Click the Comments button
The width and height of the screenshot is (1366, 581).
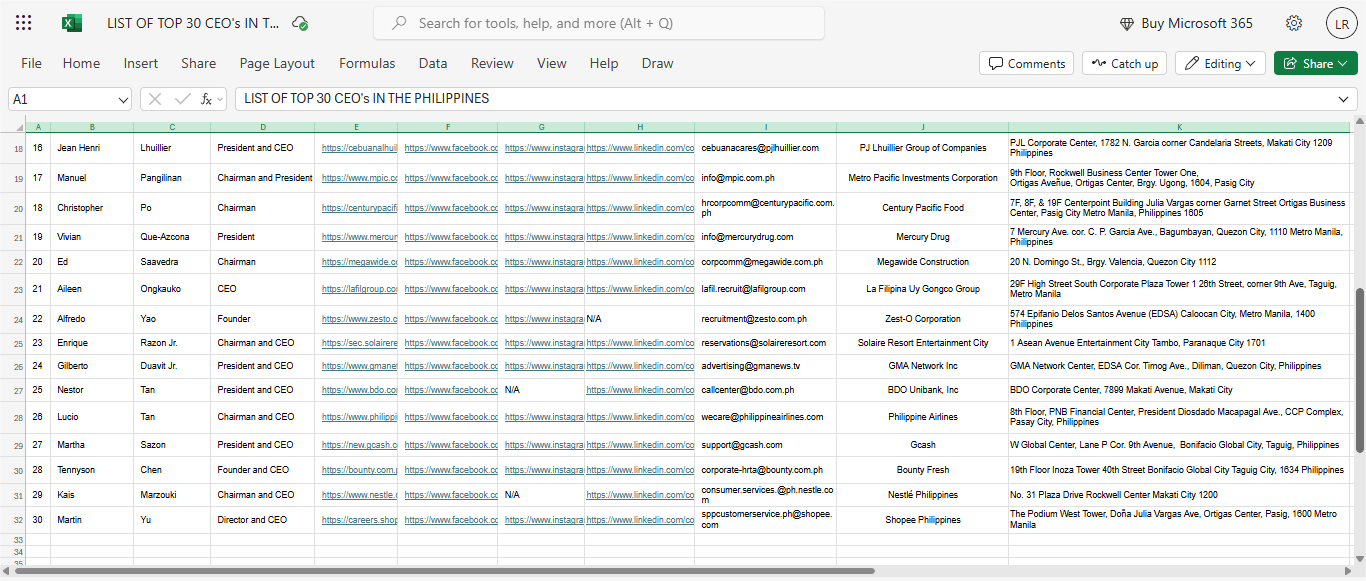pyautogui.click(x=1026, y=63)
